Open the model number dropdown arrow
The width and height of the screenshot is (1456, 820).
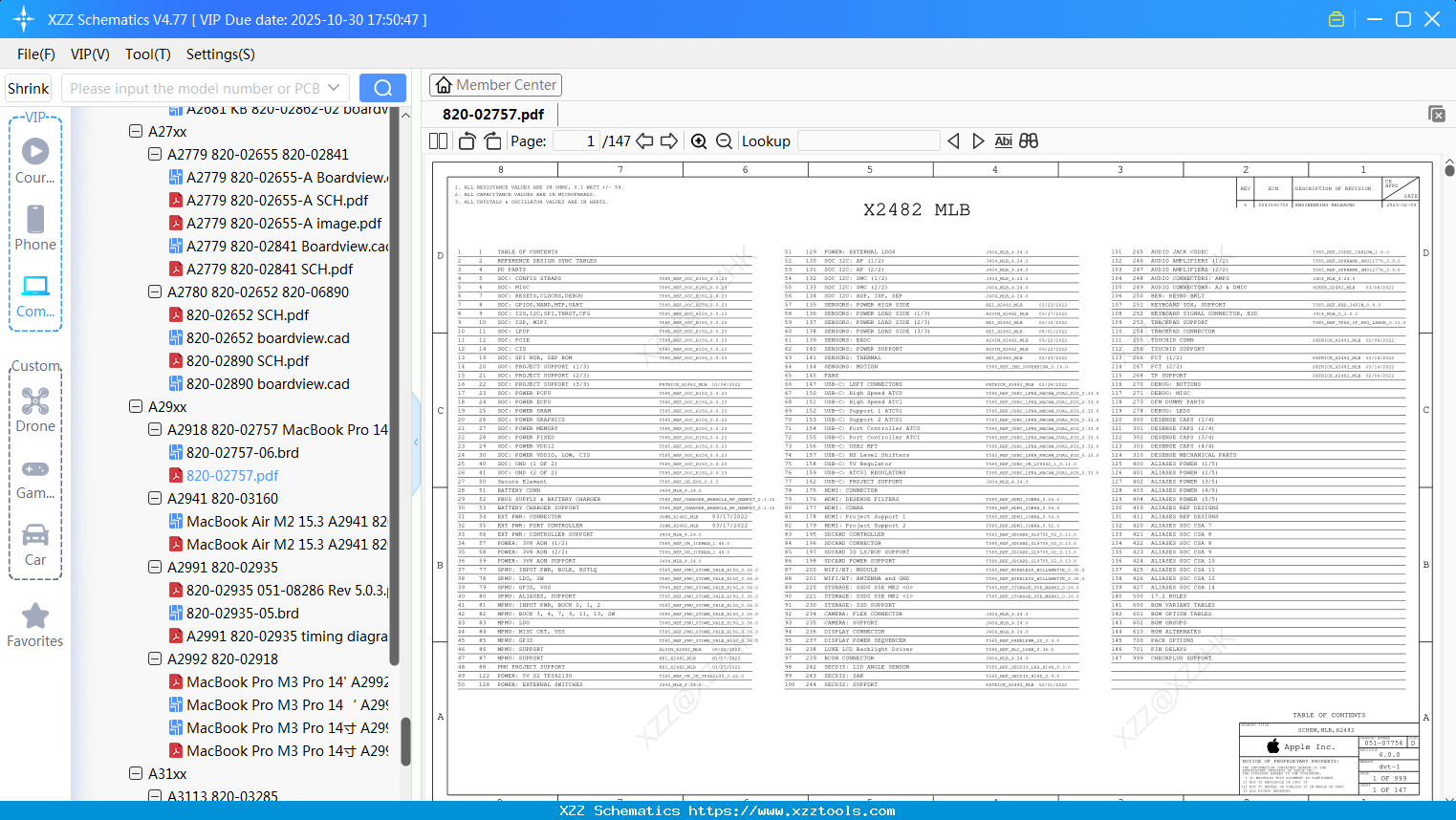[334, 88]
